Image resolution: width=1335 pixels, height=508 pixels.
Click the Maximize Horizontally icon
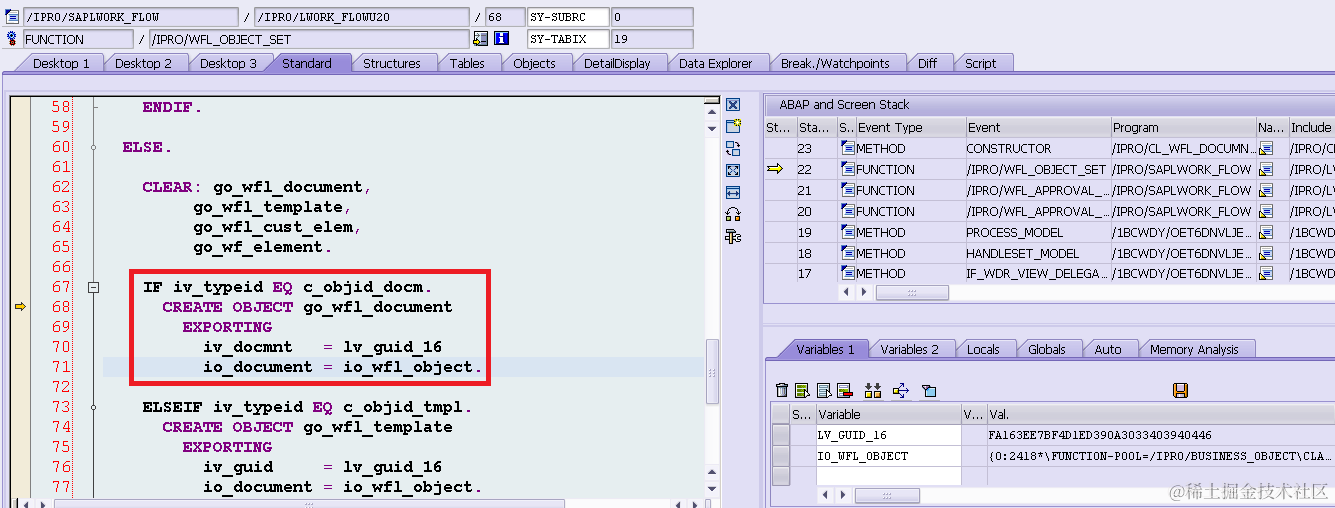tap(733, 192)
